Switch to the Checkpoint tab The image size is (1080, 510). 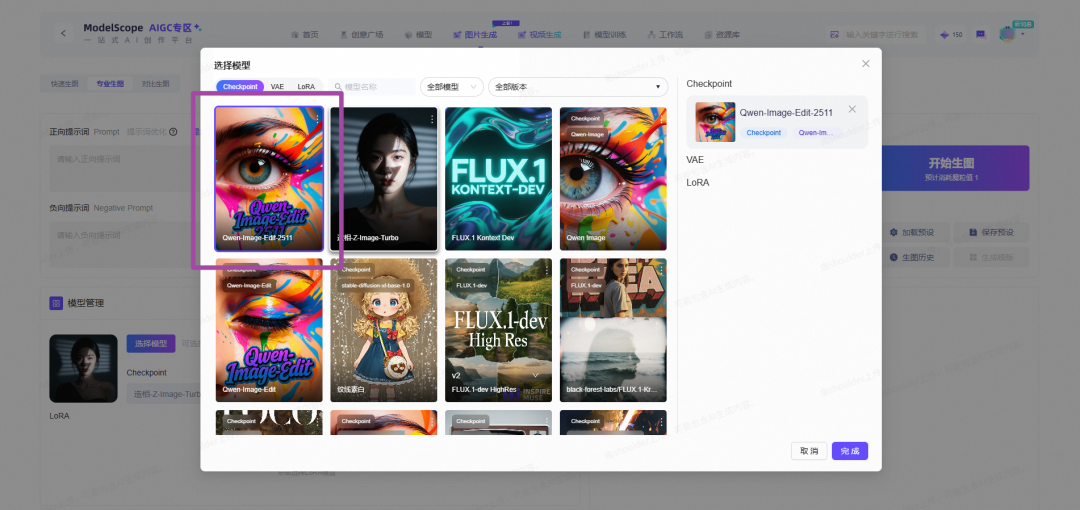(x=240, y=87)
